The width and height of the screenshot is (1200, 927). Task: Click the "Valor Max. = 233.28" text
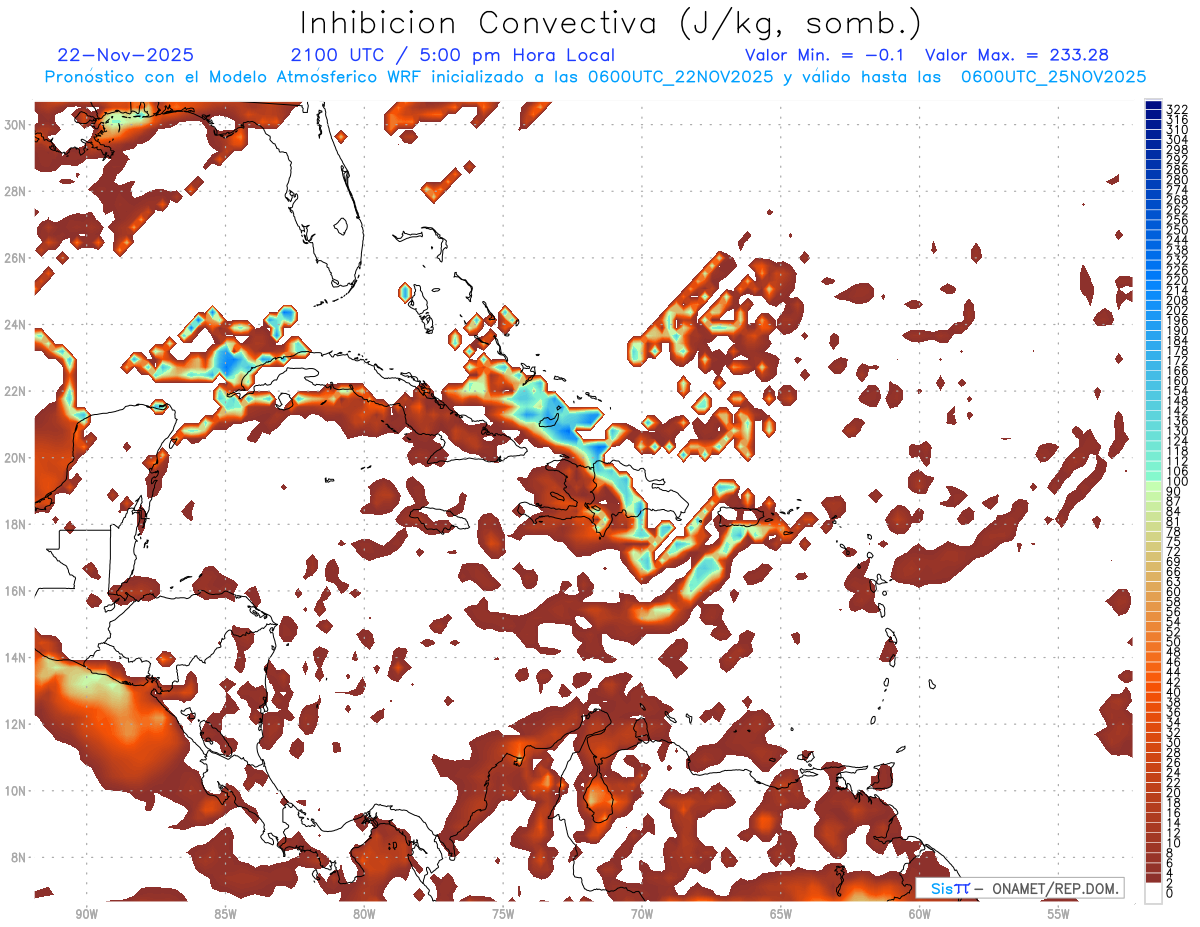[x=1017, y=55]
